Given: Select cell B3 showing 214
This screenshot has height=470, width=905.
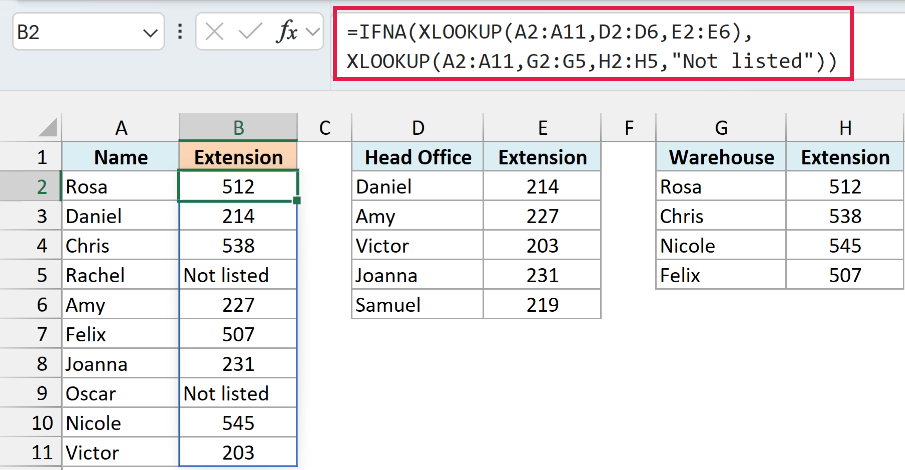Looking at the screenshot, I should pos(238,217).
